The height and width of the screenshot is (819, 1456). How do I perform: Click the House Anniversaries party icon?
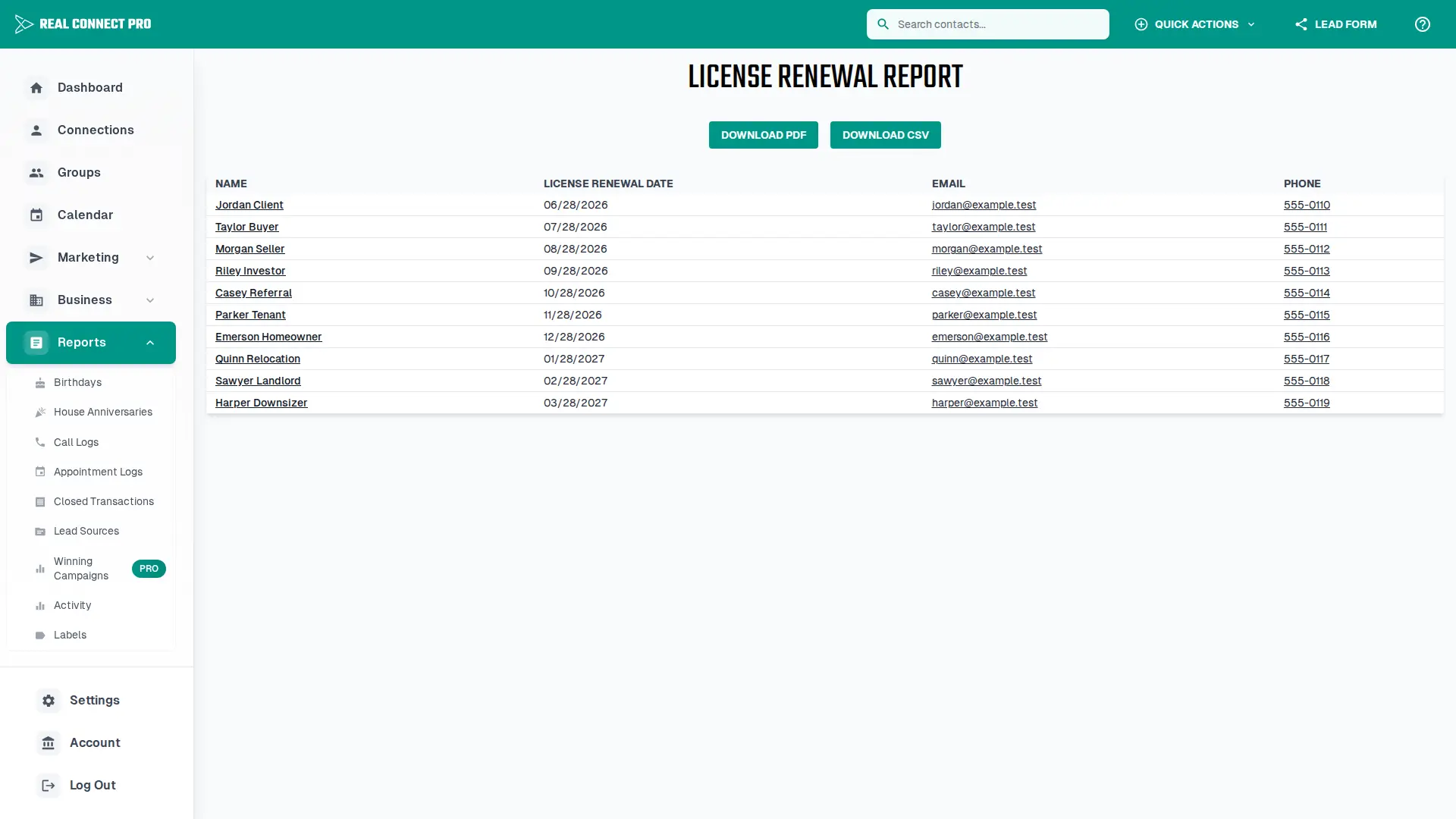tap(40, 413)
